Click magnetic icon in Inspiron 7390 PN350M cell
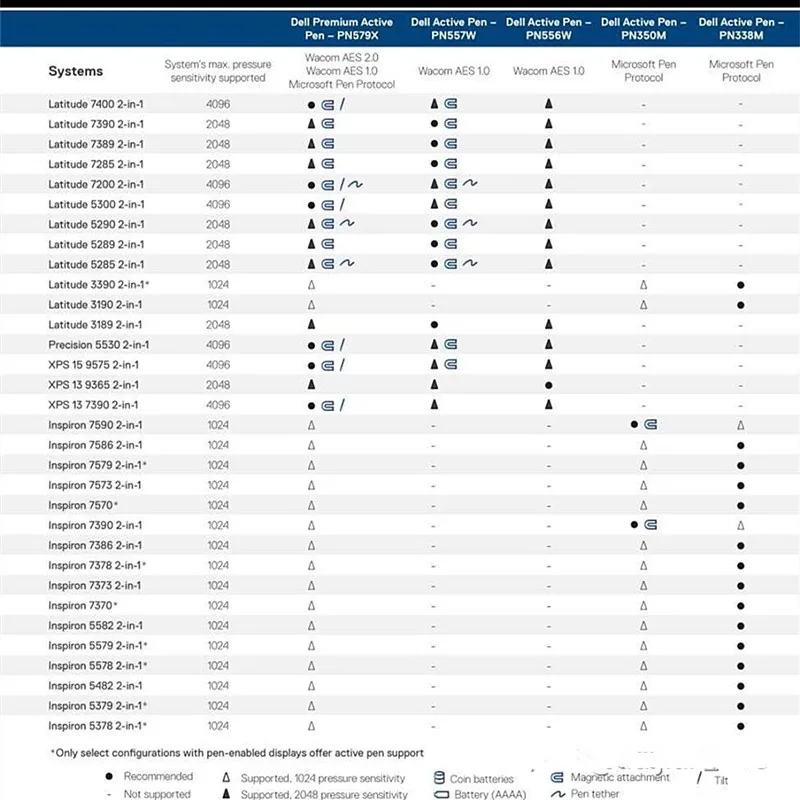The width and height of the screenshot is (800, 800). tap(651, 524)
